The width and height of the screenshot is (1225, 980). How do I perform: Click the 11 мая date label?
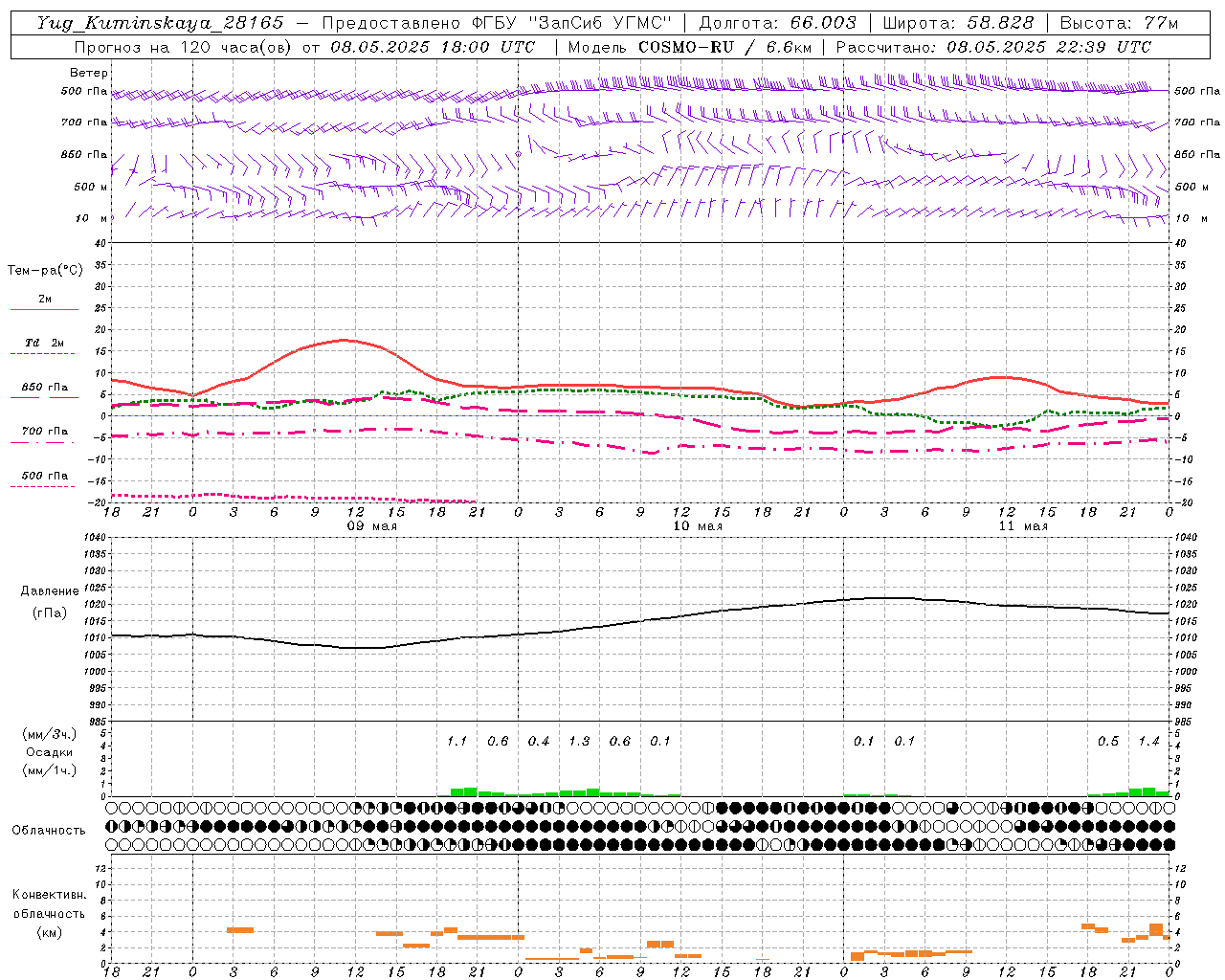click(1023, 526)
